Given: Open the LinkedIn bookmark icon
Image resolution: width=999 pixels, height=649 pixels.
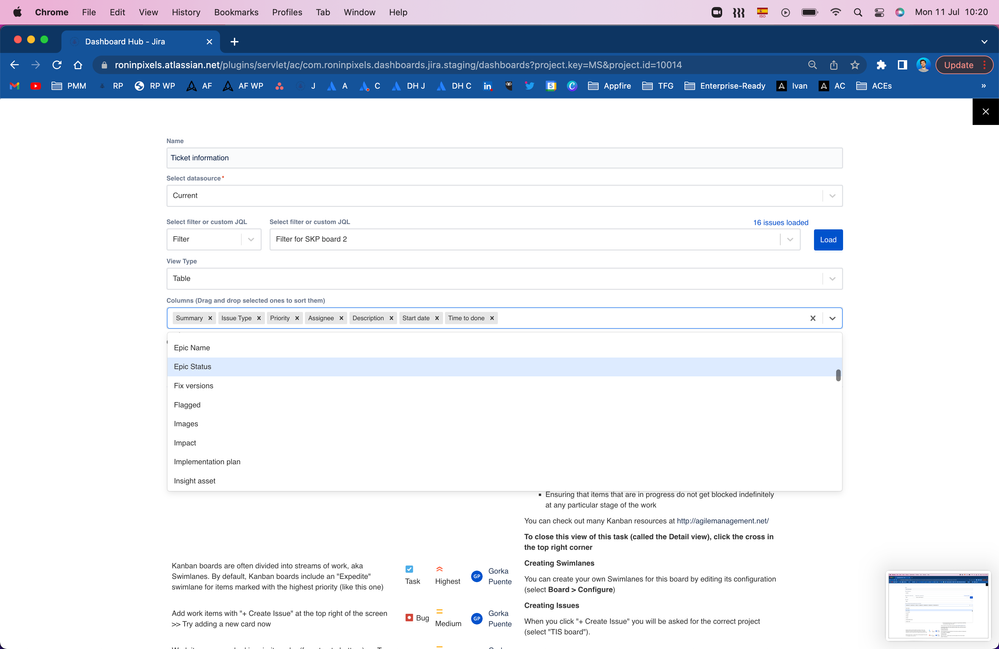Looking at the screenshot, I should [486, 86].
